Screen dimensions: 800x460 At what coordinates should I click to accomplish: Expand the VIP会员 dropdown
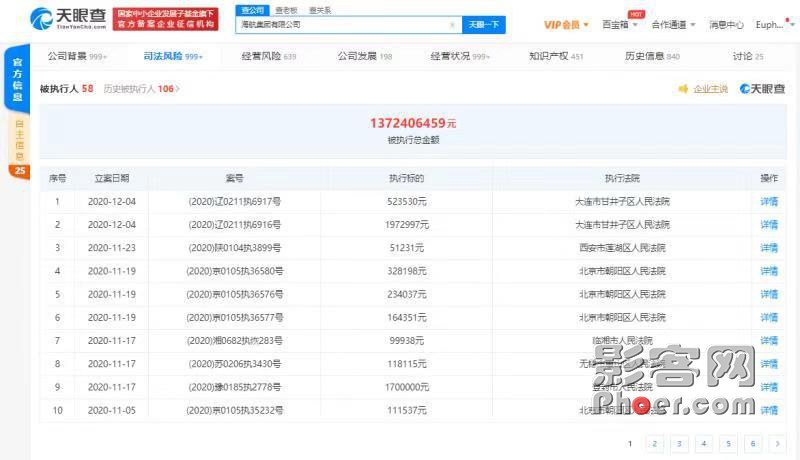click(566, 24)
